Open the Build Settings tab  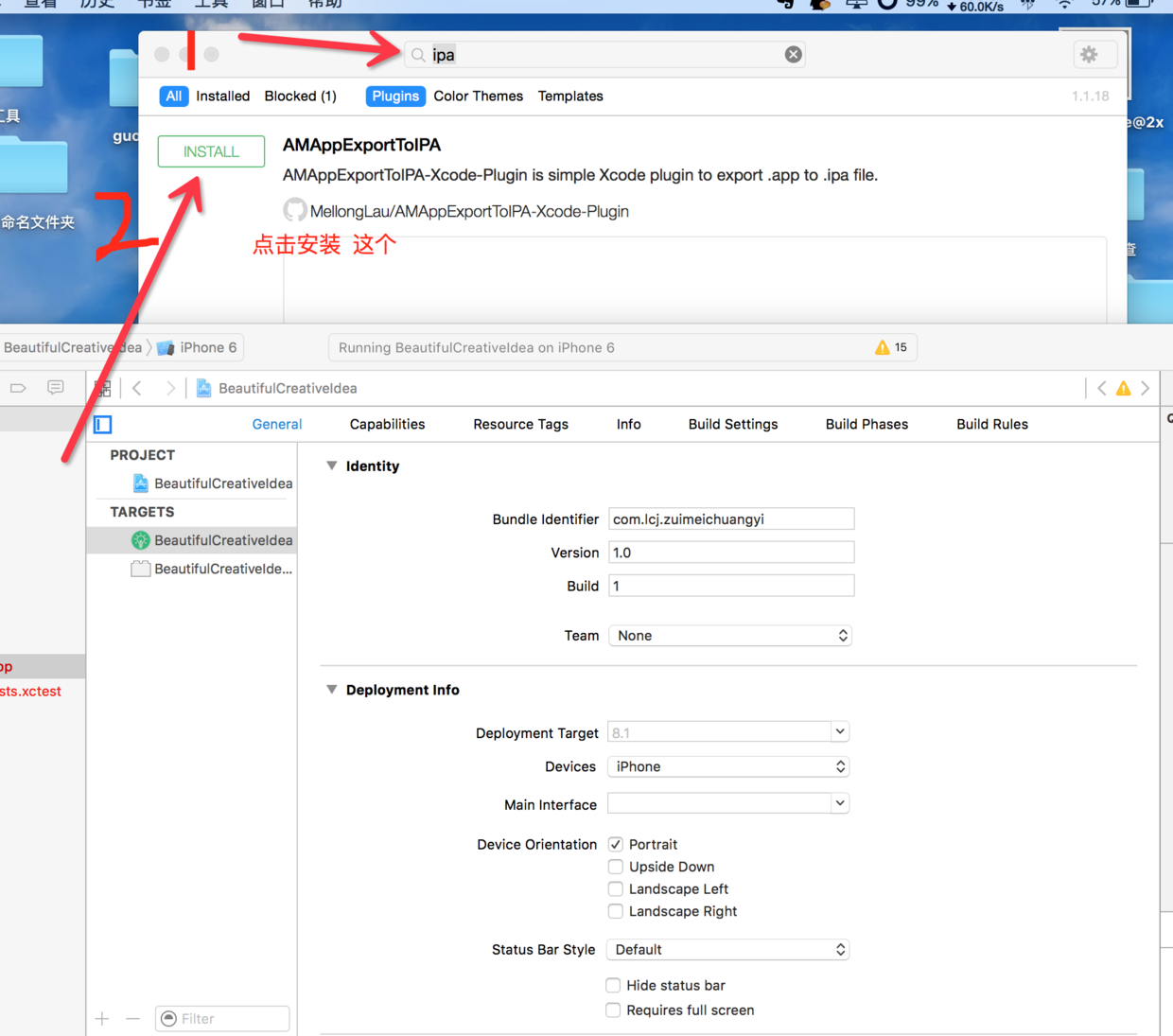pyautogui.click(x=733, y=424)
